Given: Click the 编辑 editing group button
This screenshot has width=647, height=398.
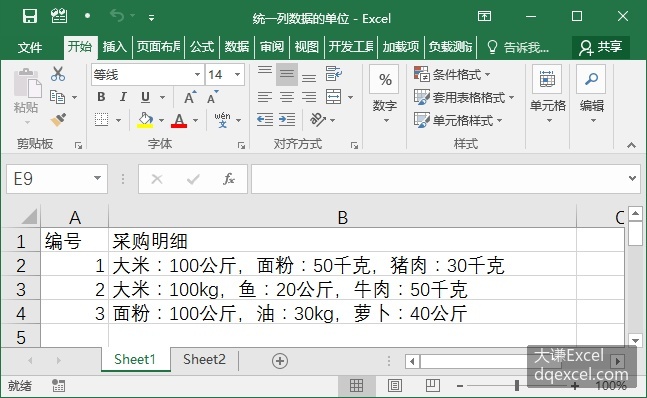Looking at the screenshot, I should [592, 95].
